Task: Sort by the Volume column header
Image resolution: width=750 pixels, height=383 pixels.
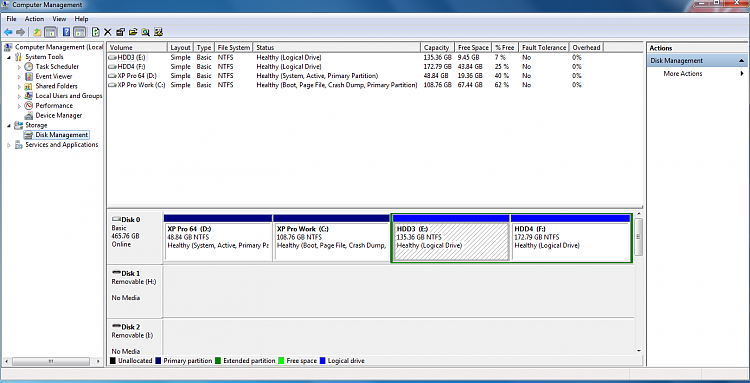Action: pos(137,47)
